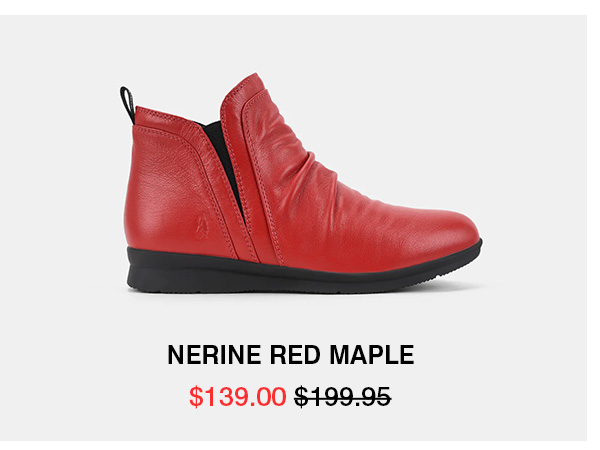Click the crossed-out $199.95 original price

coord(342,396)
